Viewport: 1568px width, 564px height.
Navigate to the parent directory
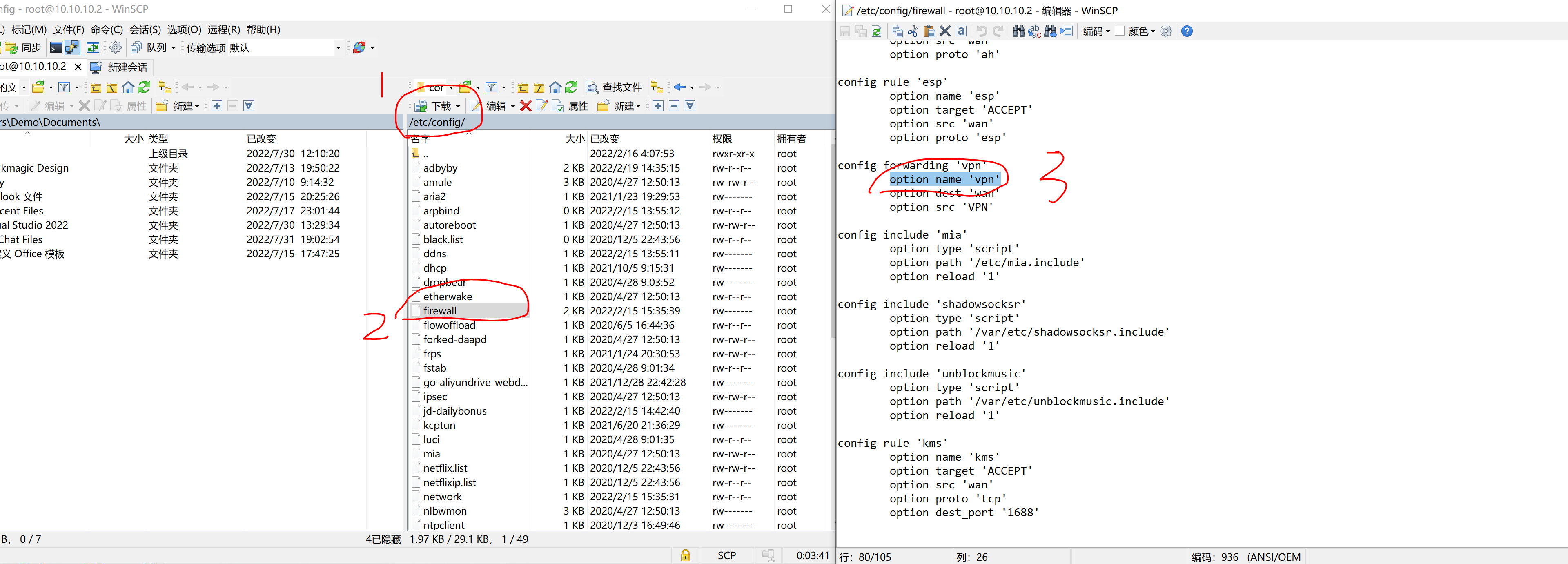click(x=522, y=87)
